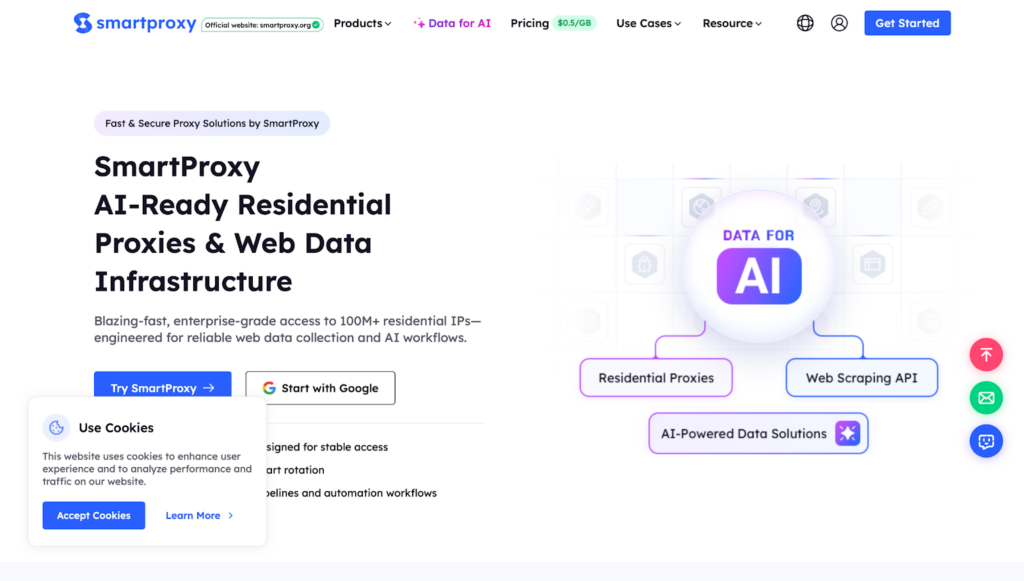Open the green email contact floating icon

pyautogui.click(x=986, y=398)
